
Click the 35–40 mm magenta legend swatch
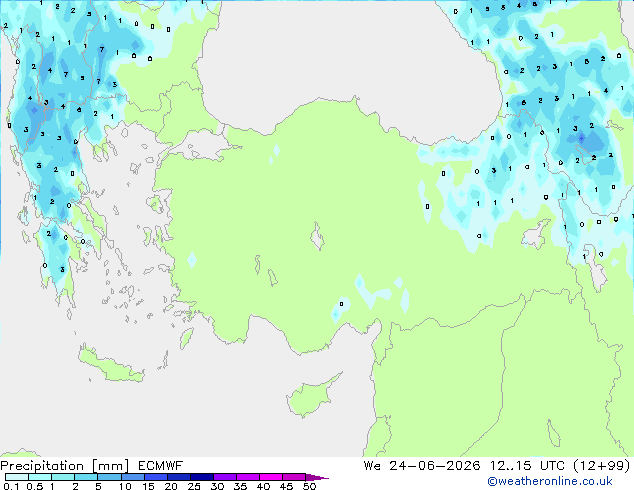tap(247, 477)
